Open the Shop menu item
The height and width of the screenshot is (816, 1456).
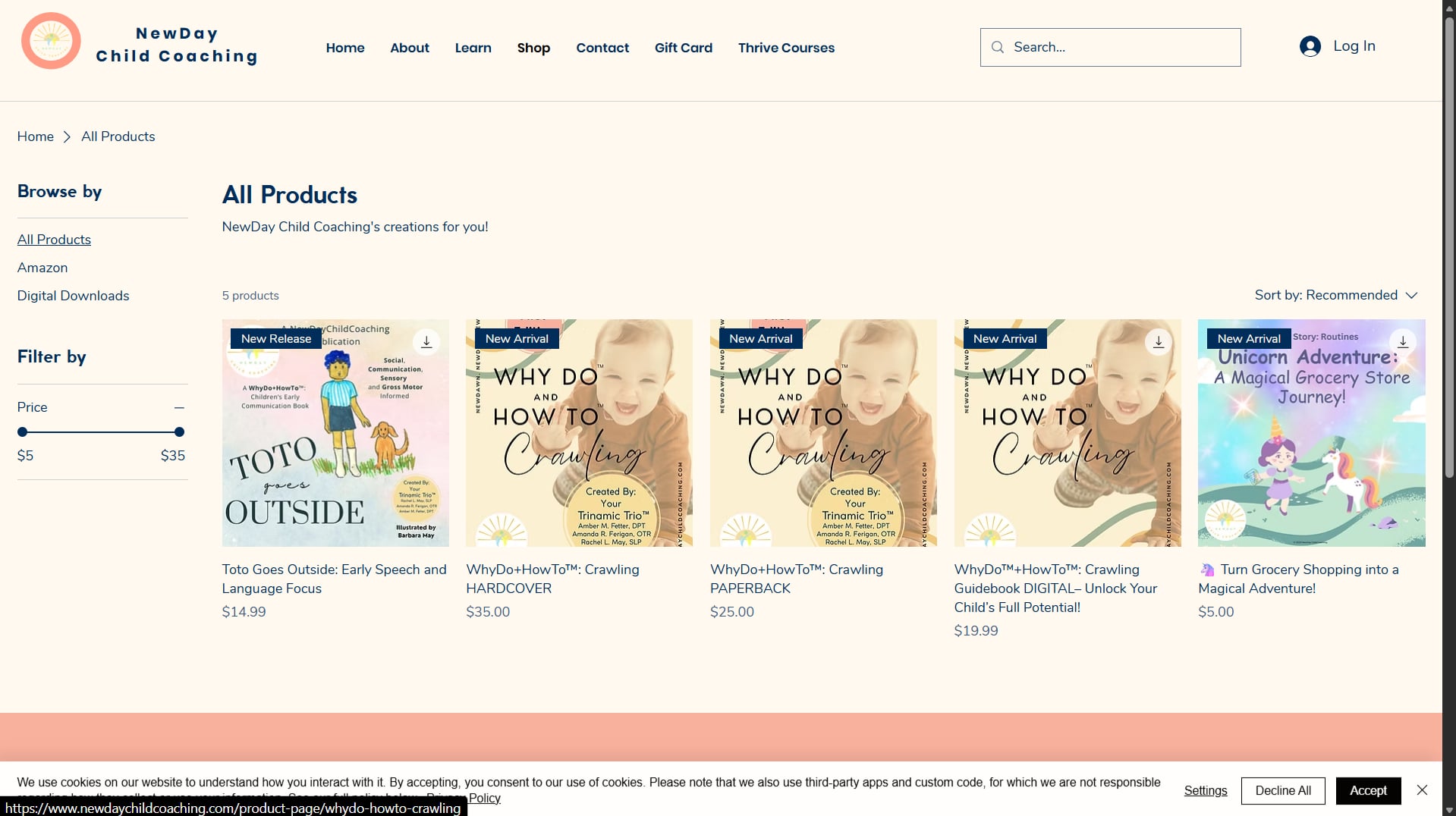click(533, 48)
